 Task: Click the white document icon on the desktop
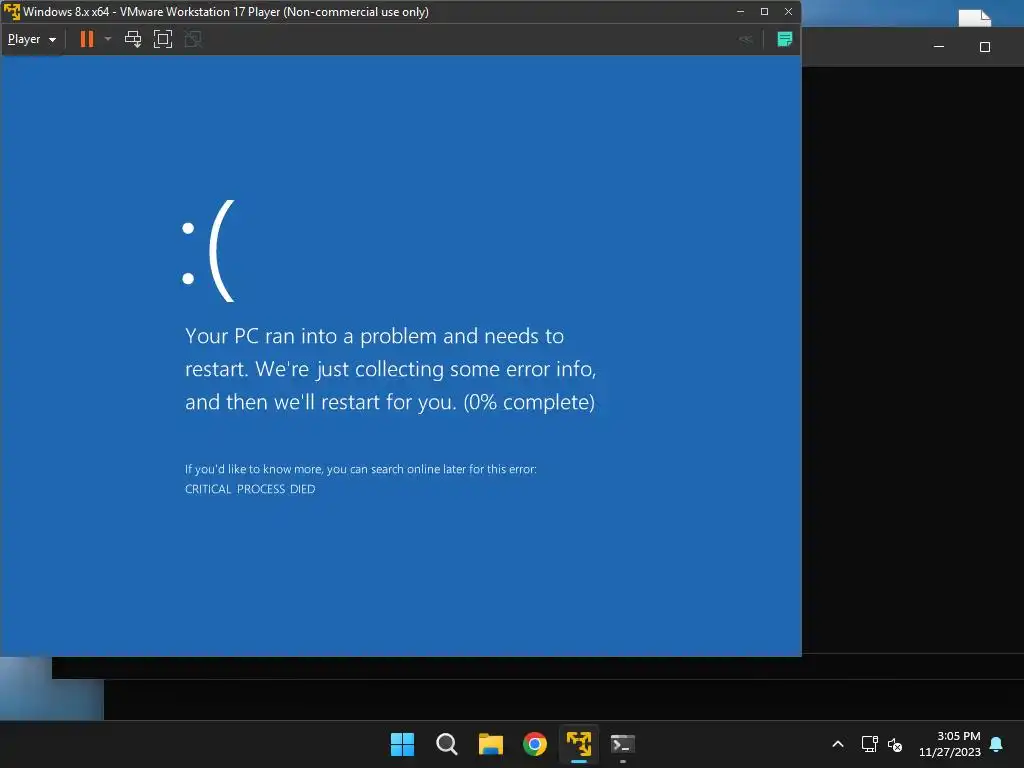pos(974,17)
